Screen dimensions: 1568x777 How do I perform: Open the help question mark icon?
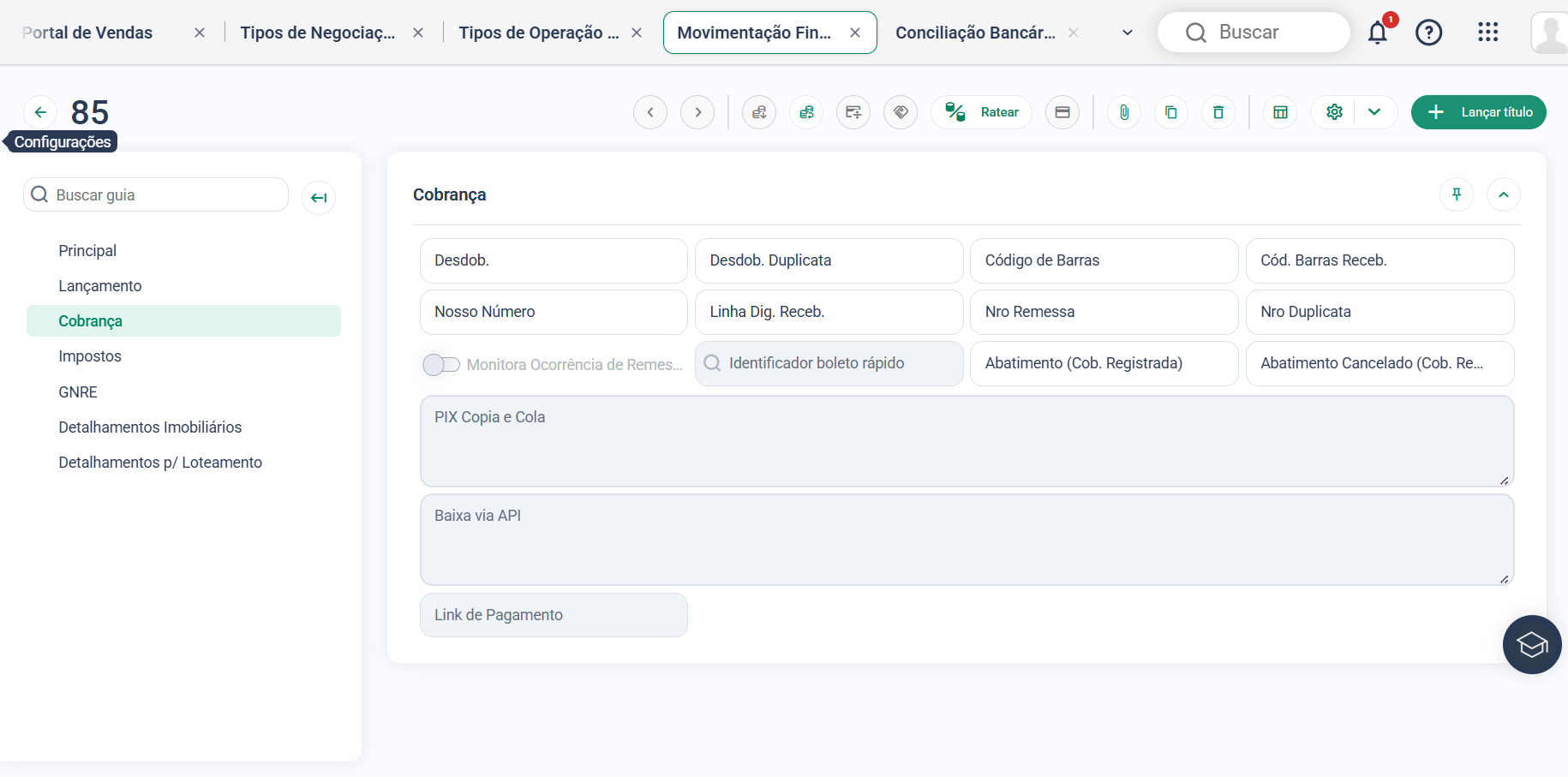1429,33
